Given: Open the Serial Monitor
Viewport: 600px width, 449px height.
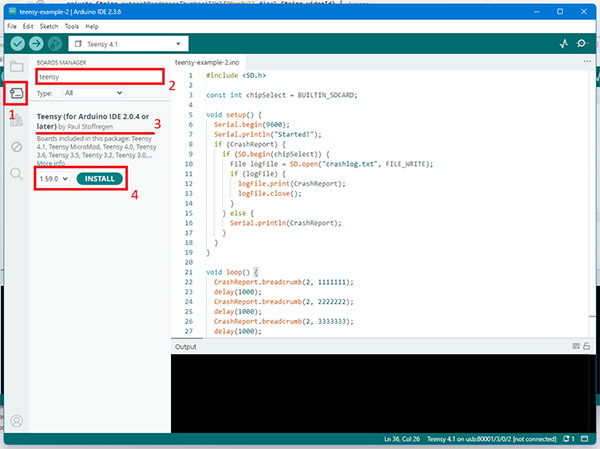Looking at the screenshot, I should (x=583, y=44).
